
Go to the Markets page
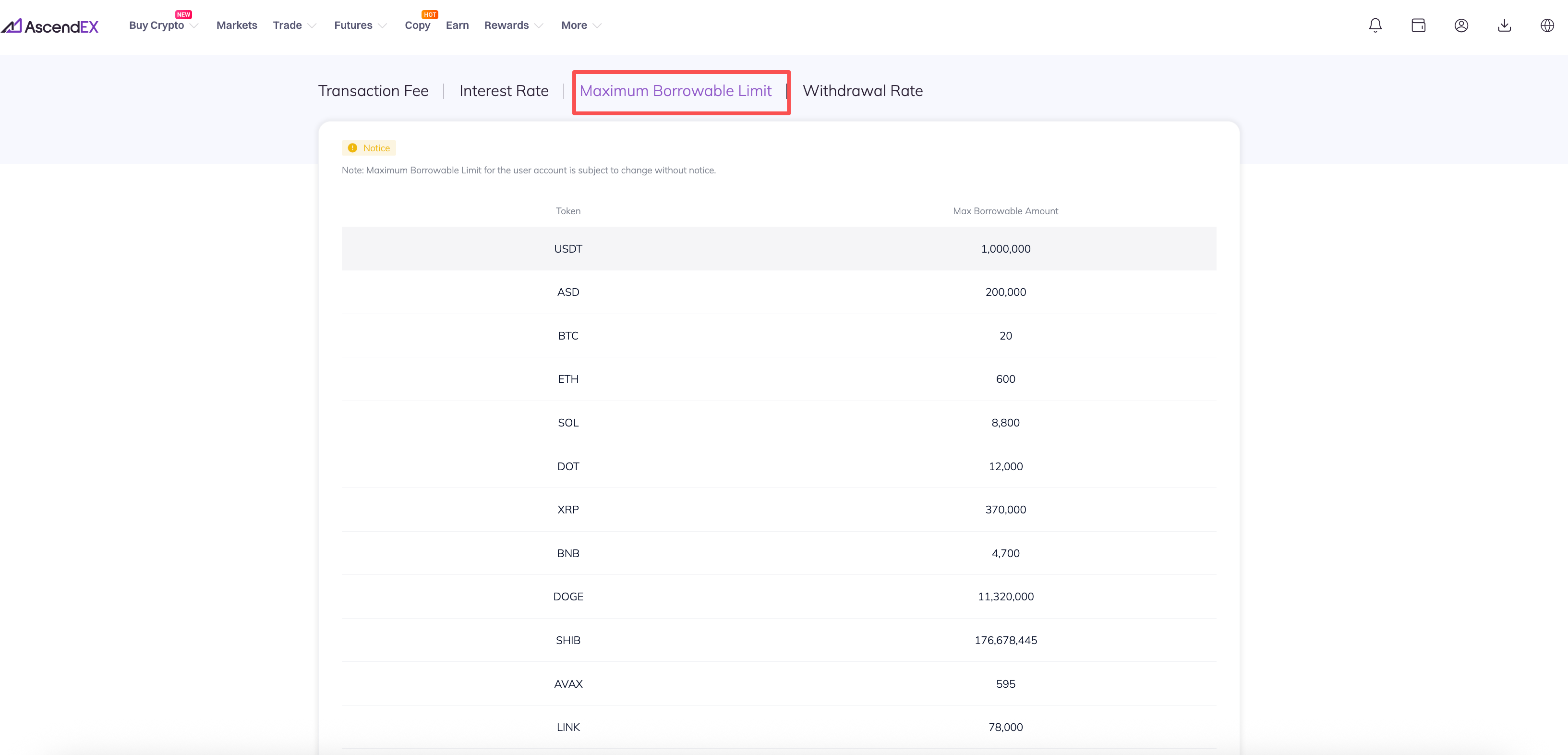[237, 25]
